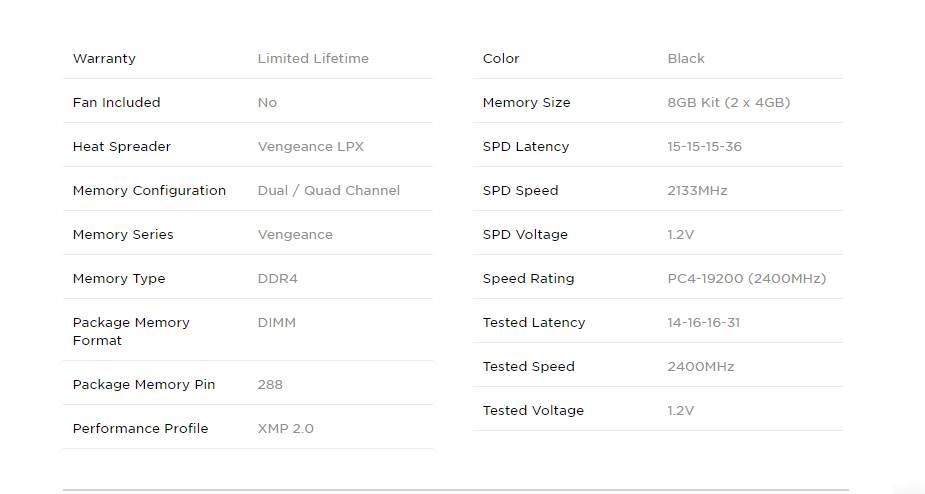Select the PC4-19200 (2400MHz) speed rating

747,279
